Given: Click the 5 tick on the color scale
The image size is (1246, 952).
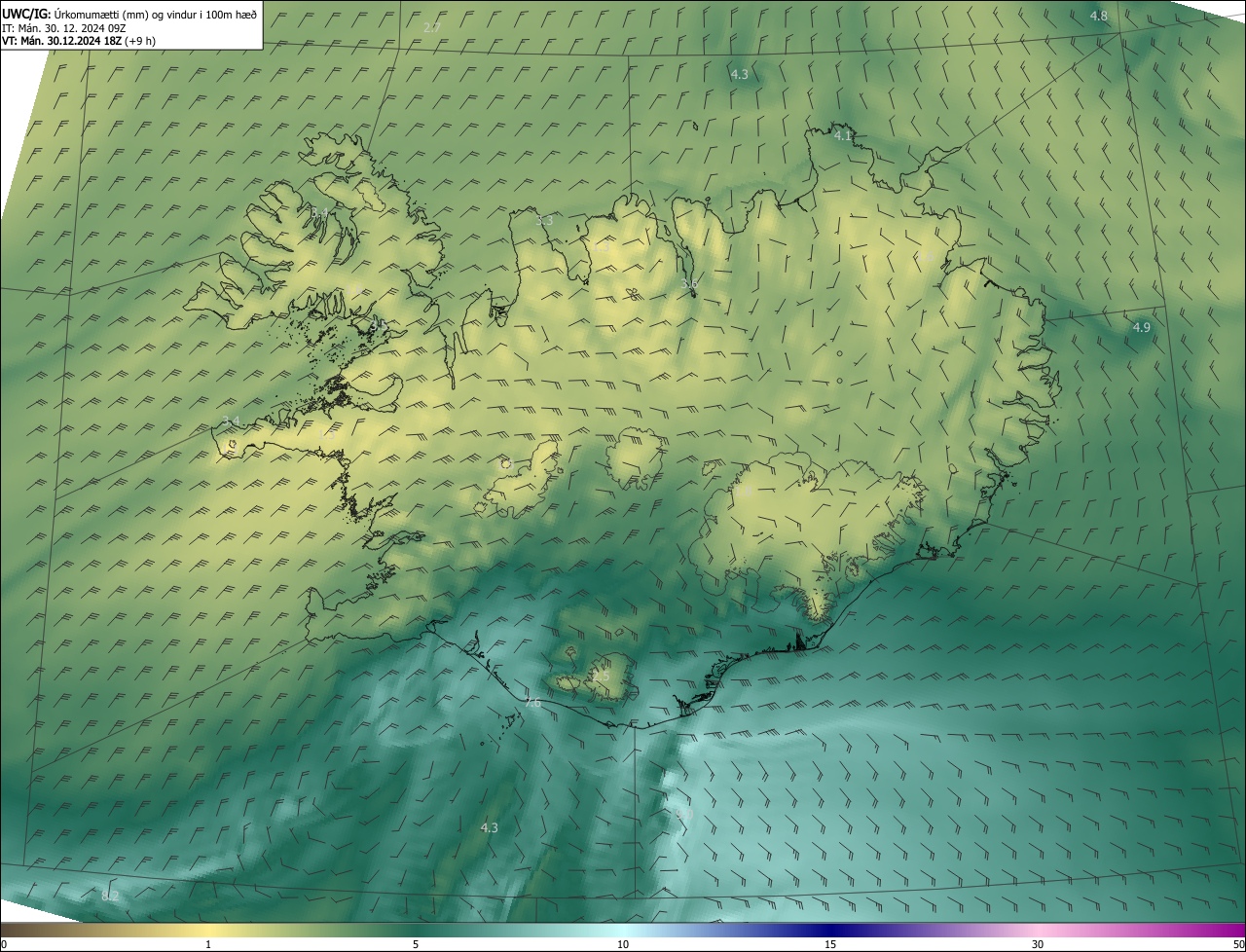Looking at the screenshot, I should pyautogui.click(x=416, y=944).
